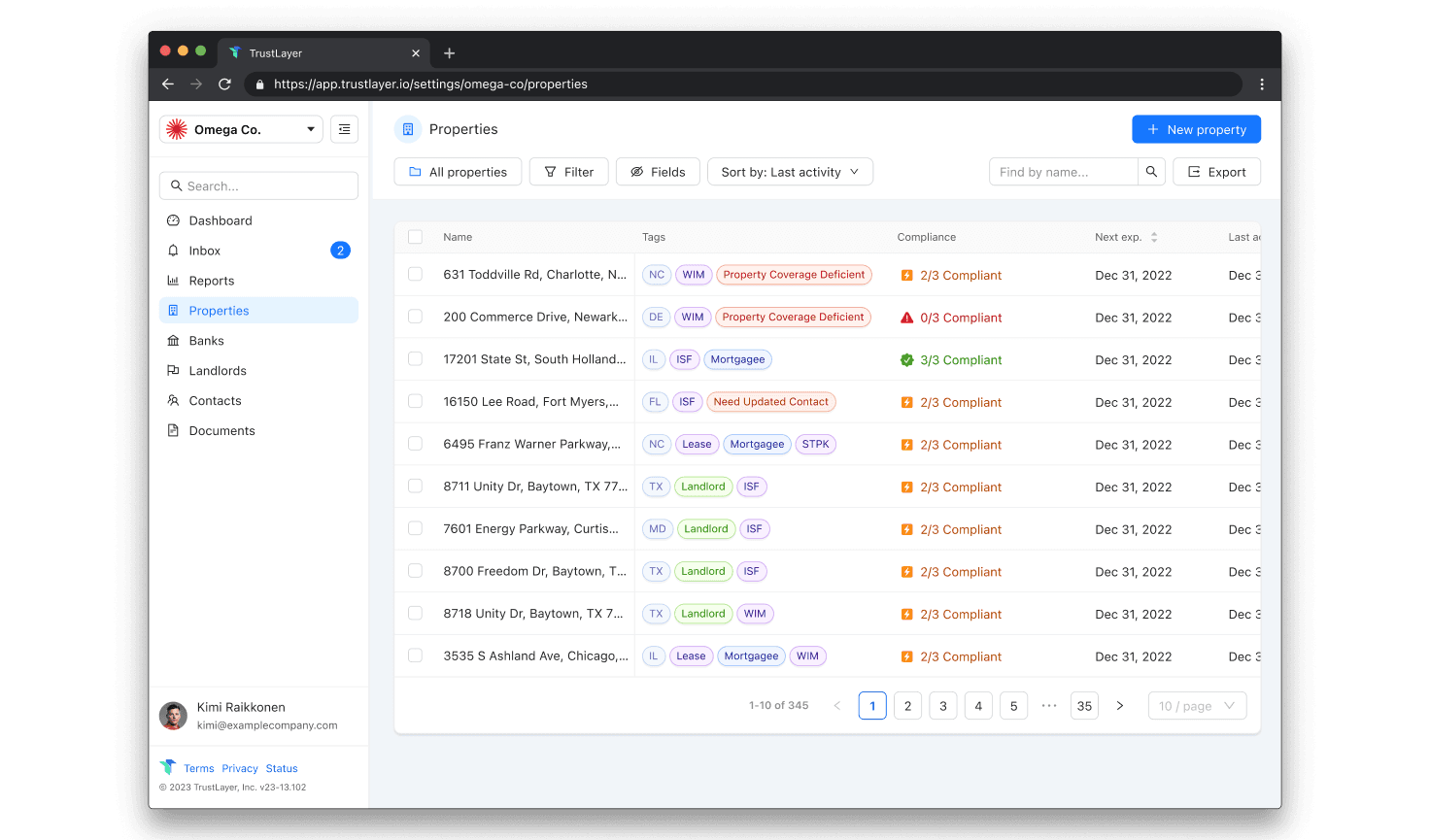Screen dimensions: 1430x840
Task: Collapse the sidebar with the menu-fold icon
Action: (344, 129)
